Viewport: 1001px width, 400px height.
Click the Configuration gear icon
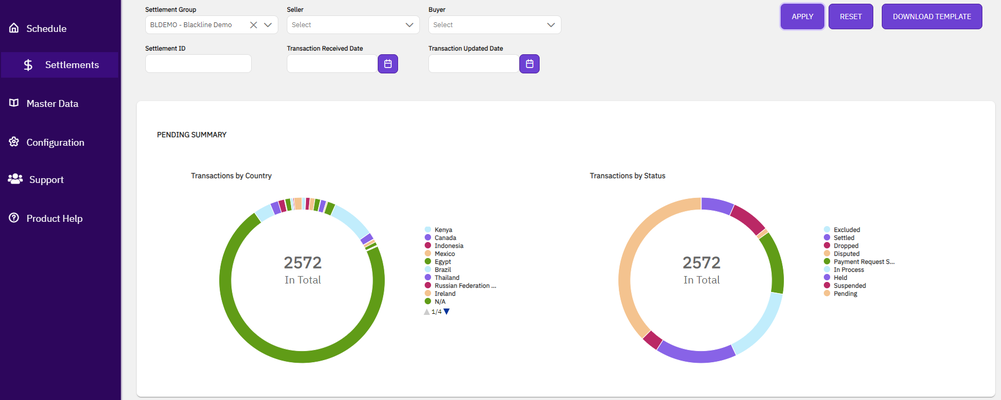pyautogui.click(x=14, y=142)
